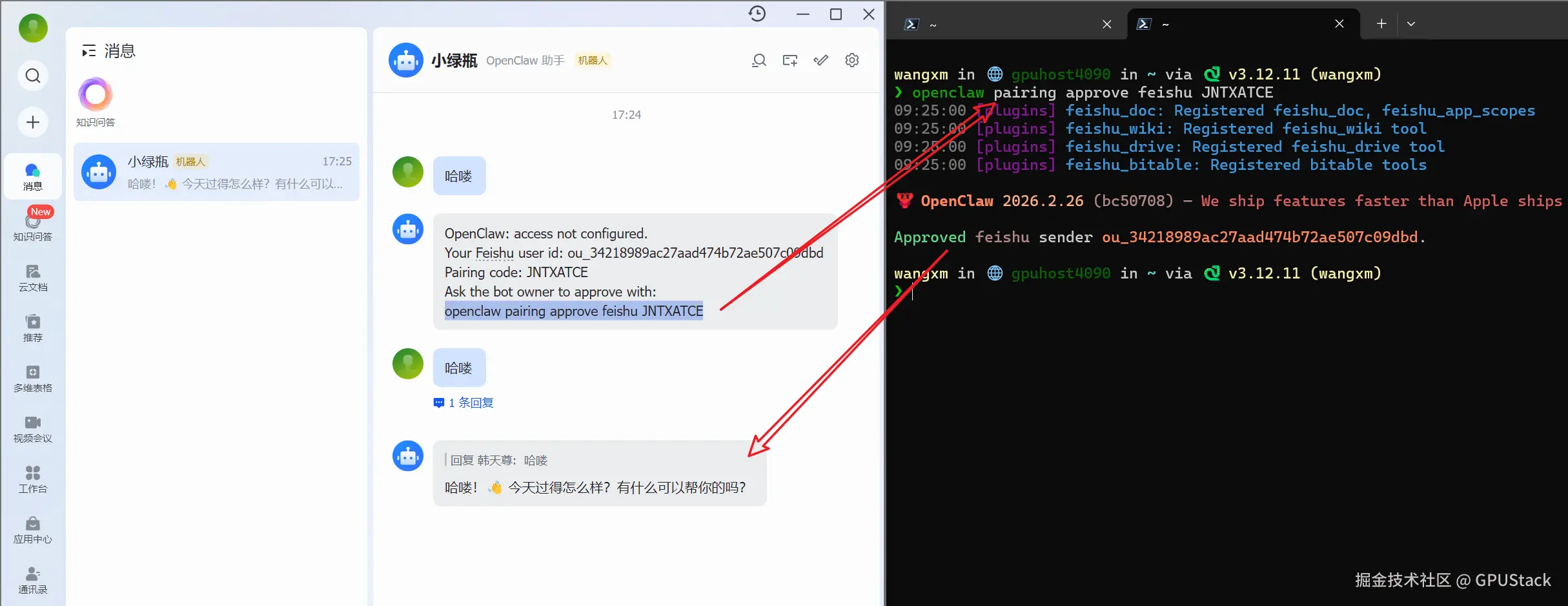Click the OpenClaw 2026.2.26 version line in terminal
The width and height of the screenshot is (1568, 606).
(1228, 201)
